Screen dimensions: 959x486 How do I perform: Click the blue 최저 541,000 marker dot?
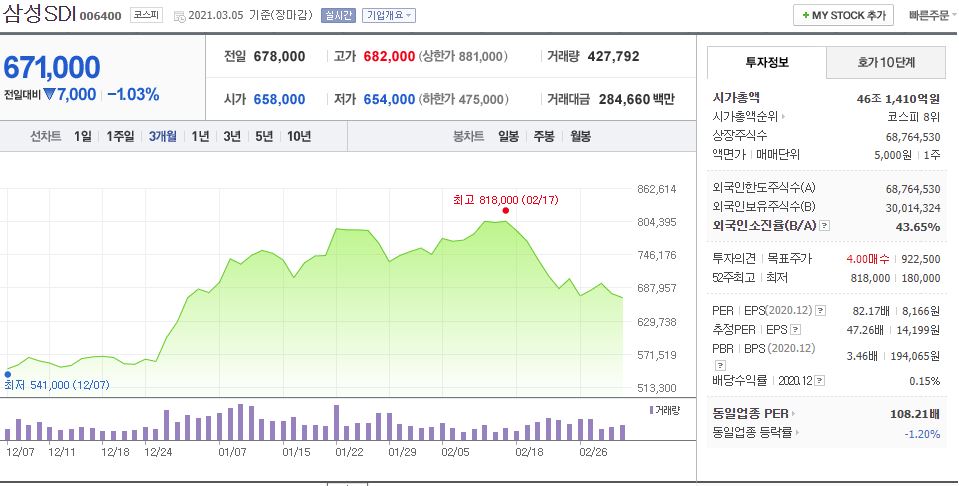click(x=8, y=374)
